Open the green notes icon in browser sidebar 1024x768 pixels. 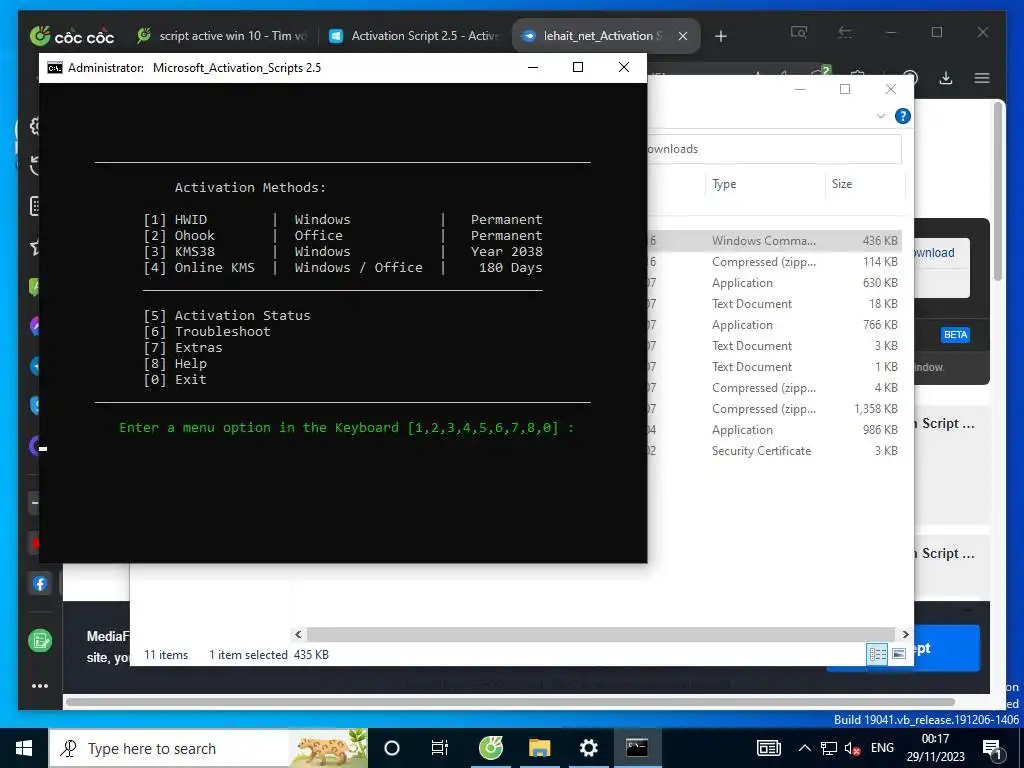pos(40,641)
